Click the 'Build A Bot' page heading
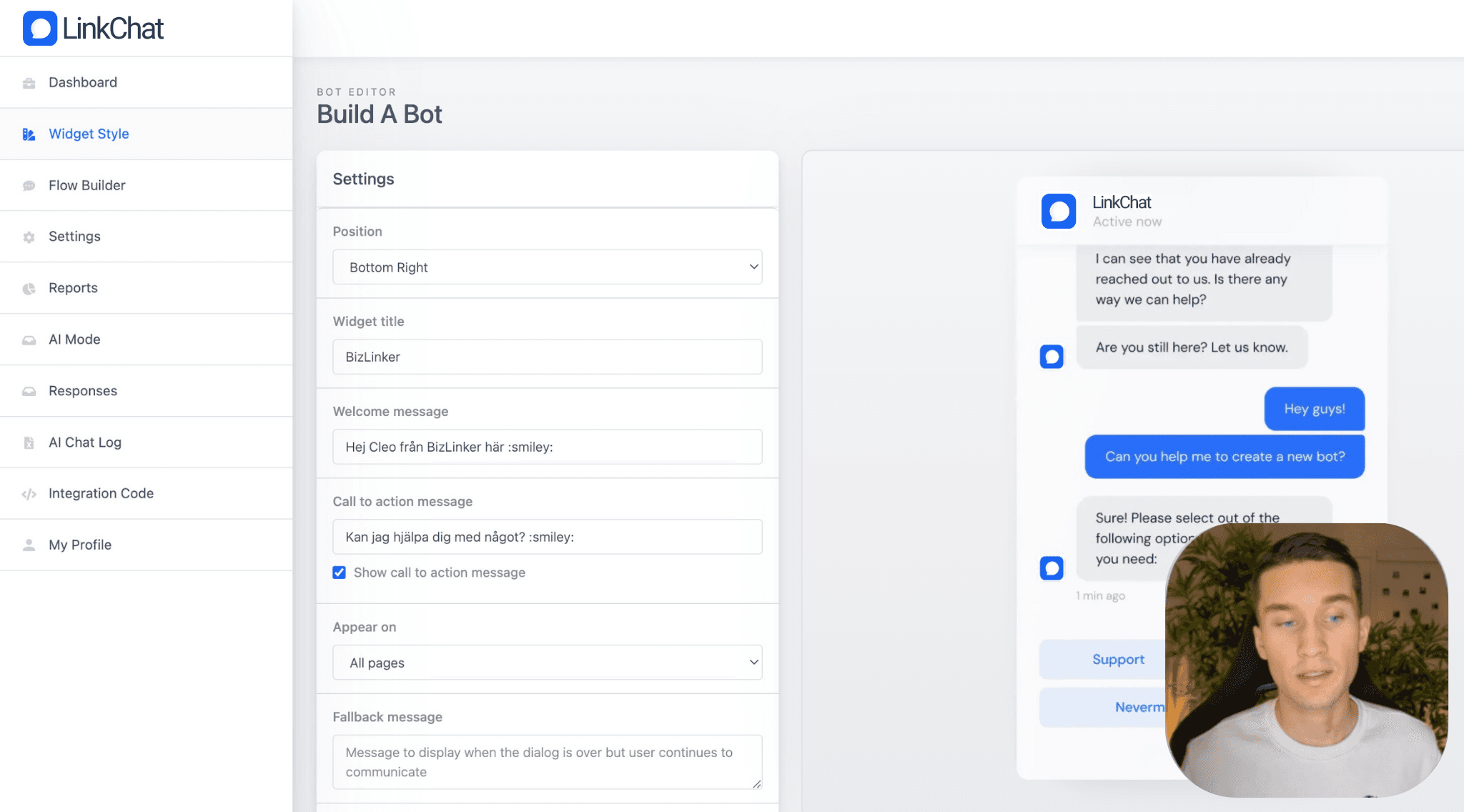Screen dimensions: 1464x812 point(380,114)
